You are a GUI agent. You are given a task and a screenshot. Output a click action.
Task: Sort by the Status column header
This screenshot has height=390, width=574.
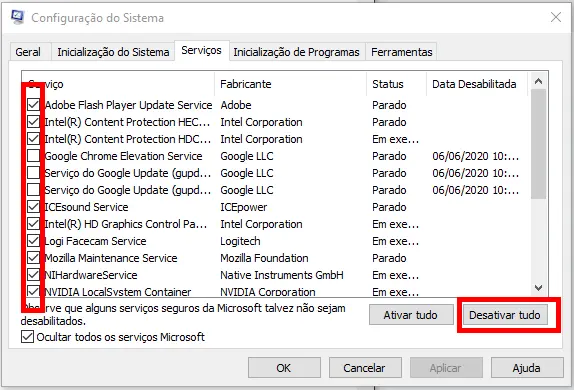pyautogui.click(x=396, y=84)
